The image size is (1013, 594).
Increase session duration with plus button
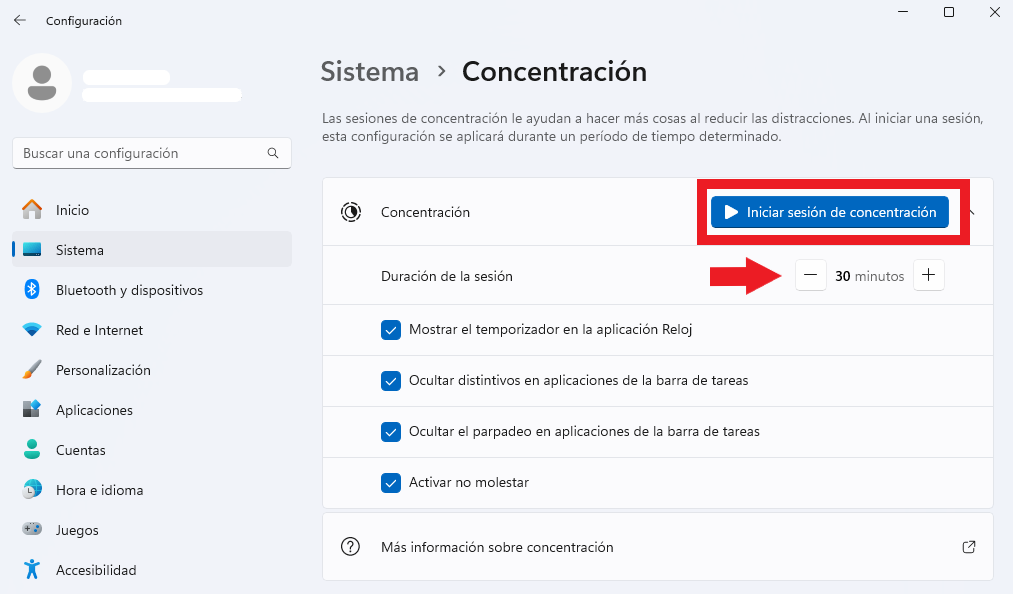[928, 275]
